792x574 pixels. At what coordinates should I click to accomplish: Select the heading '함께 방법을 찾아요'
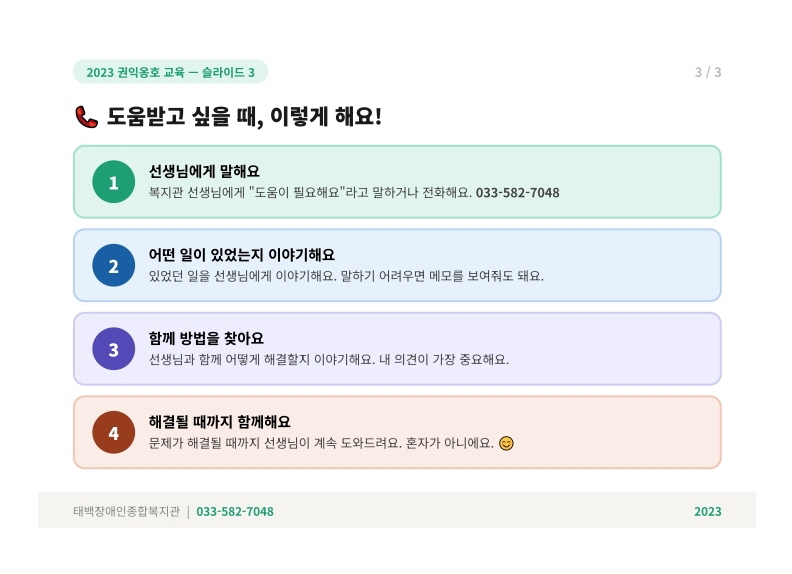(x=206, y=338)
